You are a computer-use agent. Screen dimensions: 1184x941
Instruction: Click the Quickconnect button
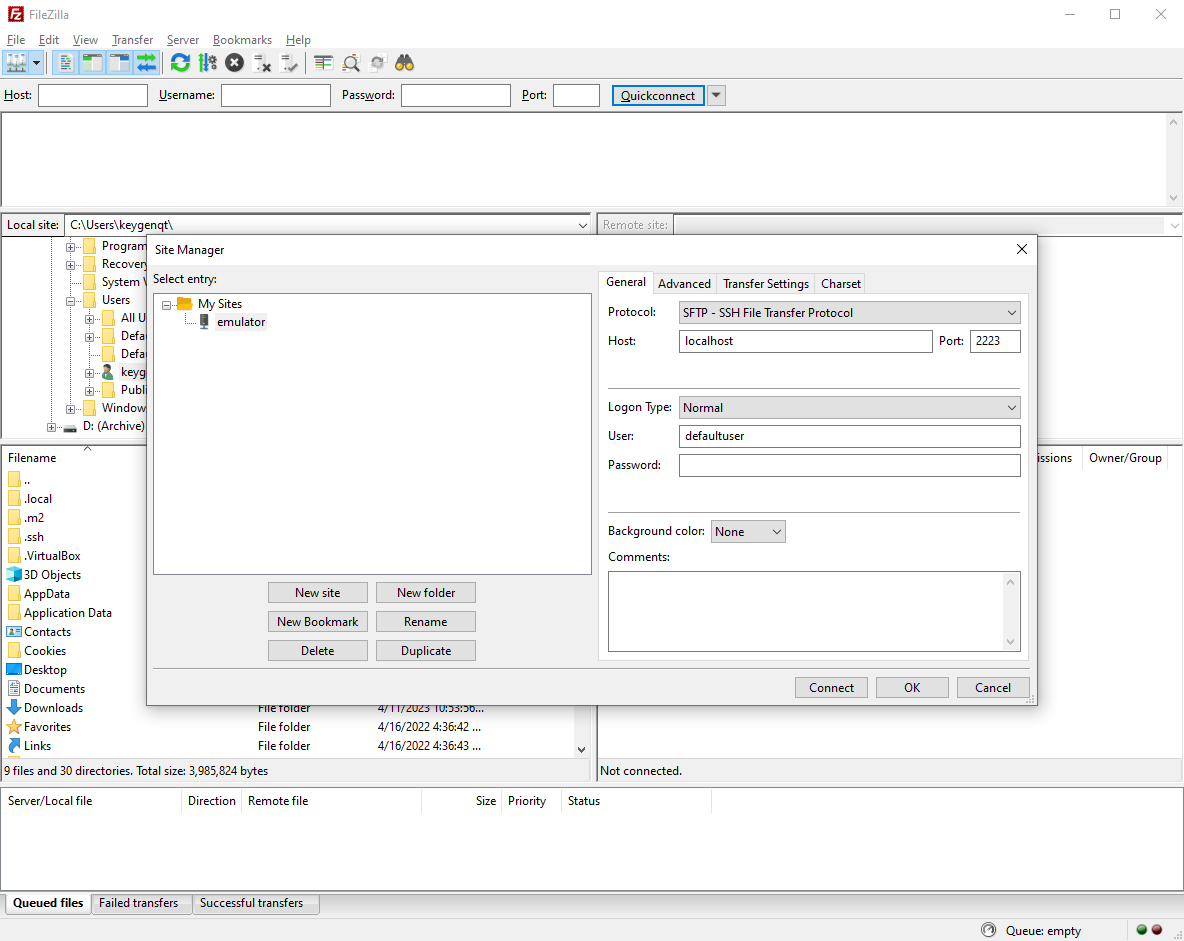(x=658, y=95)
